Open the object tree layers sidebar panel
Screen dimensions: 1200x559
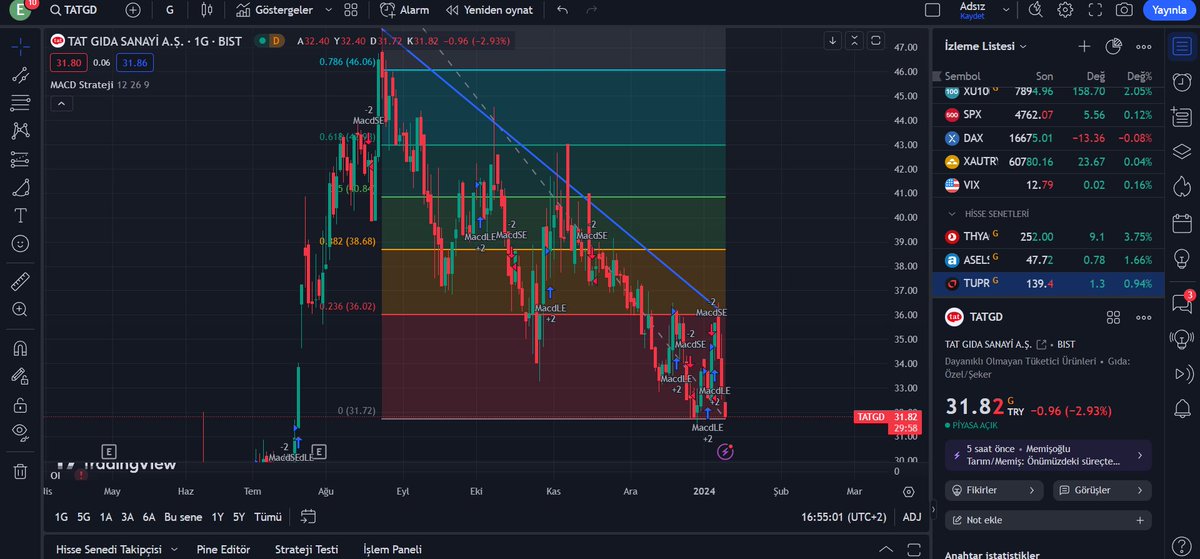(x=1181, y=152)
